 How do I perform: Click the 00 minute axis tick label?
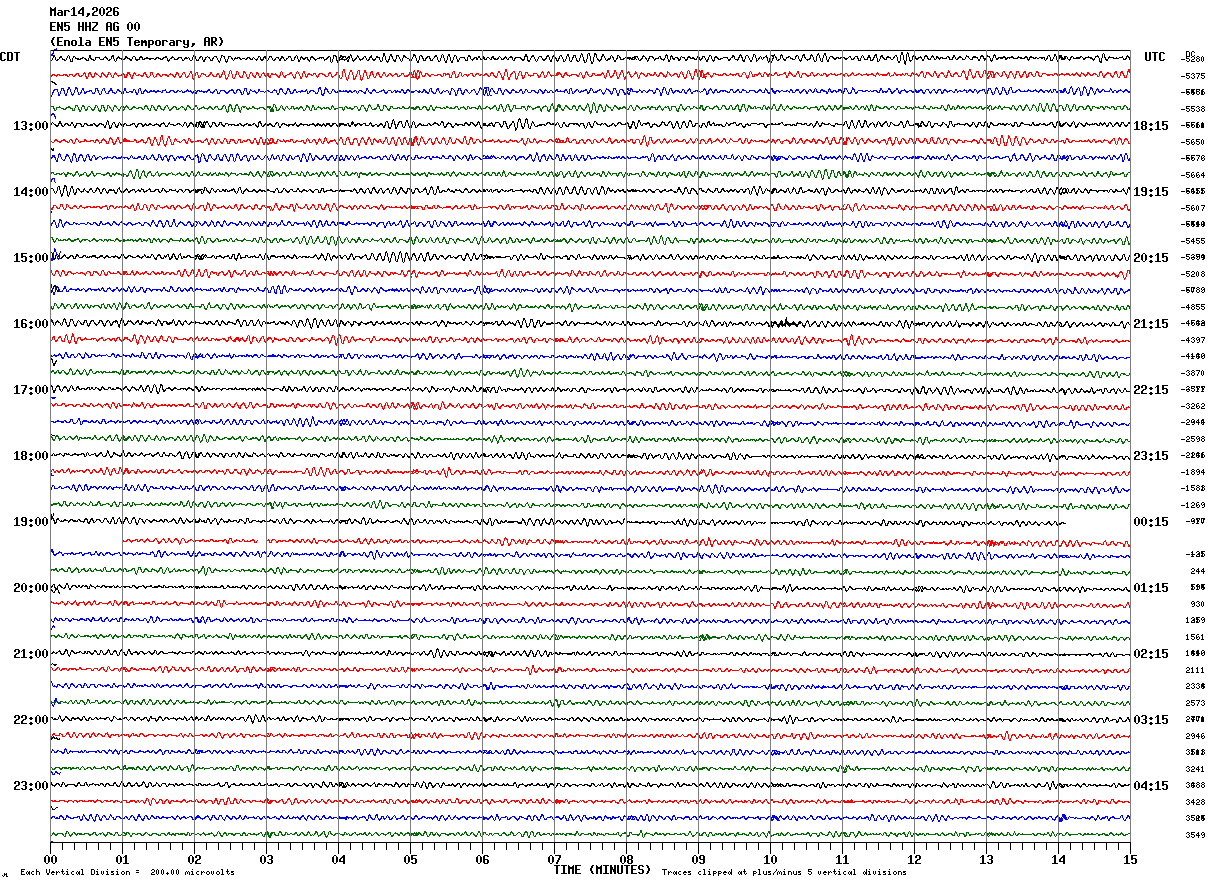pyautogui.click(x=50, y=859)
